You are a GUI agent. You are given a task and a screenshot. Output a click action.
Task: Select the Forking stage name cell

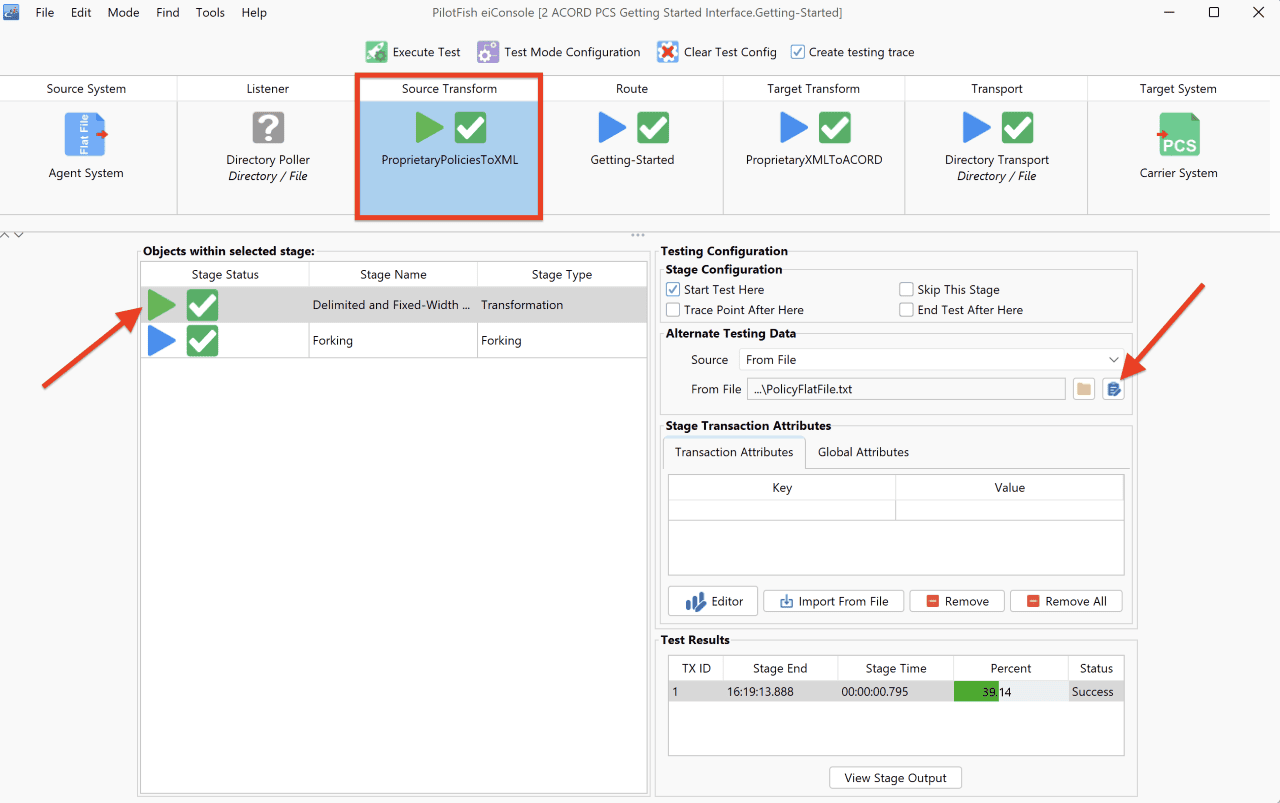[x=393, y=341]
